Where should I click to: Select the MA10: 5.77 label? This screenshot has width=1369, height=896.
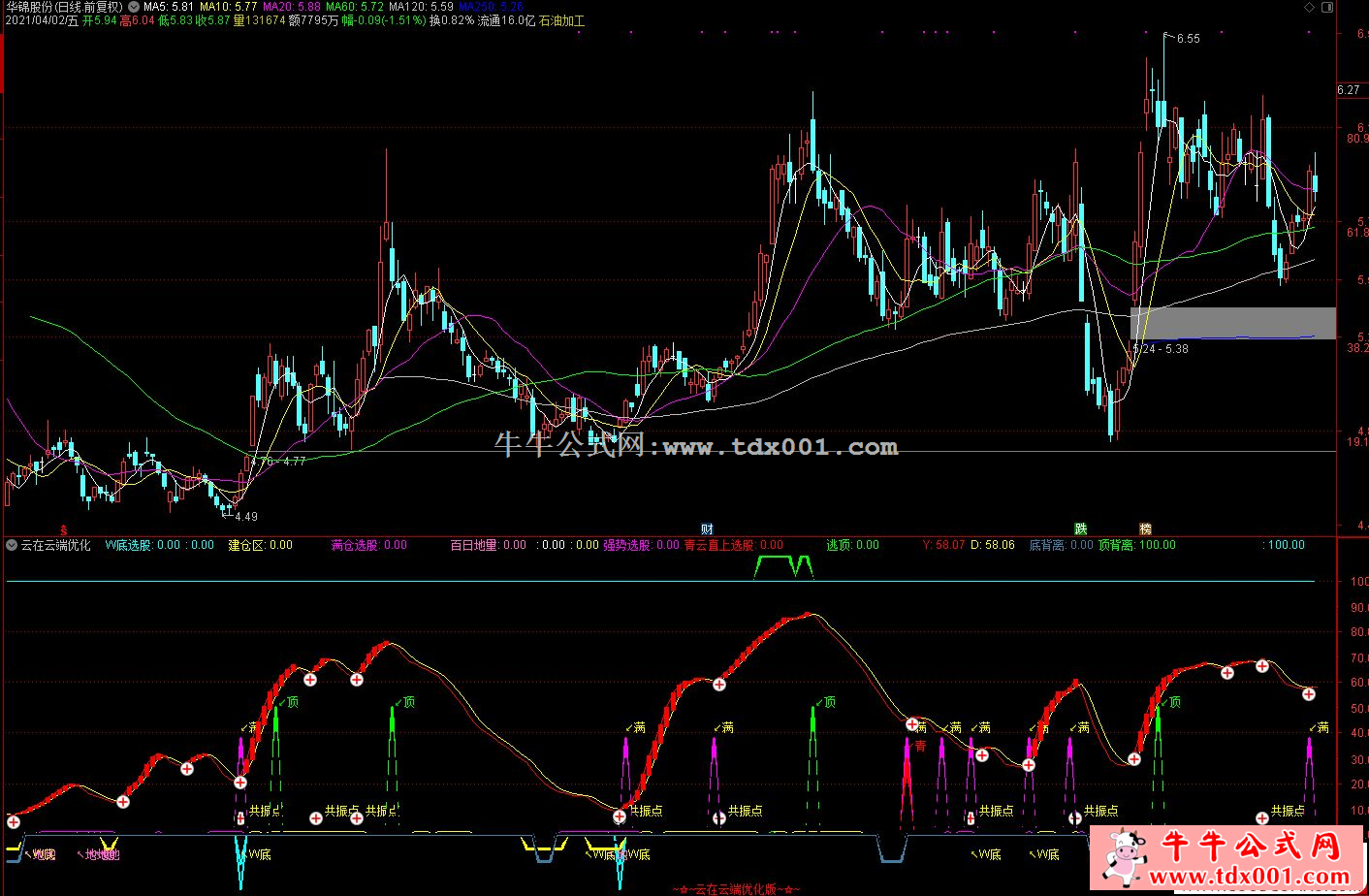click(229, 7)
